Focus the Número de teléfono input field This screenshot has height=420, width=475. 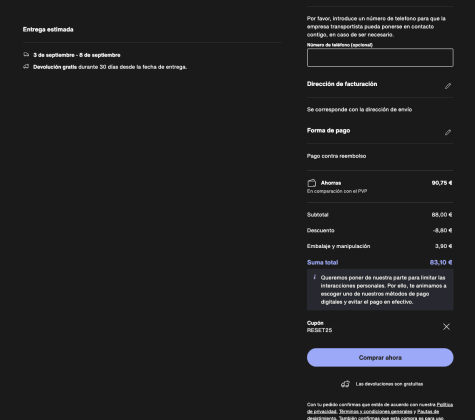click(380, 58)
